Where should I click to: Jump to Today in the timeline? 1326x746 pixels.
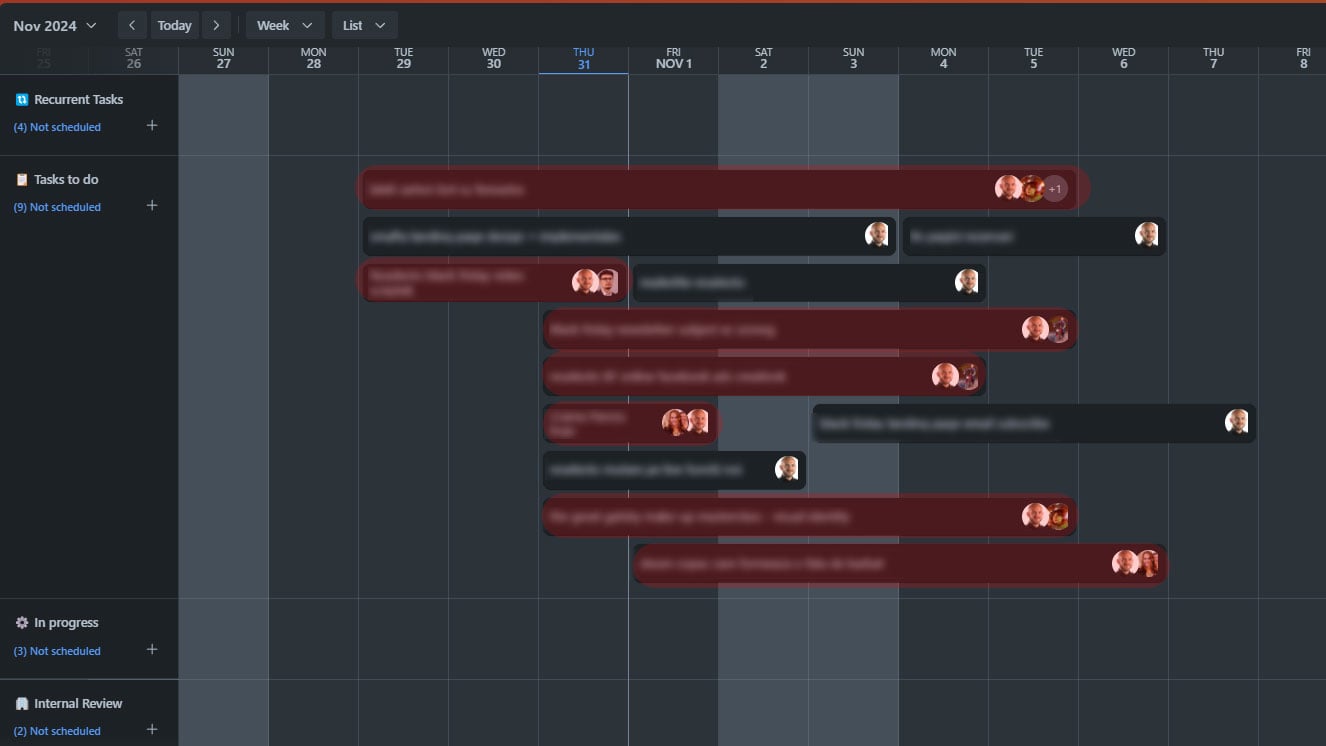pos(174,25)
